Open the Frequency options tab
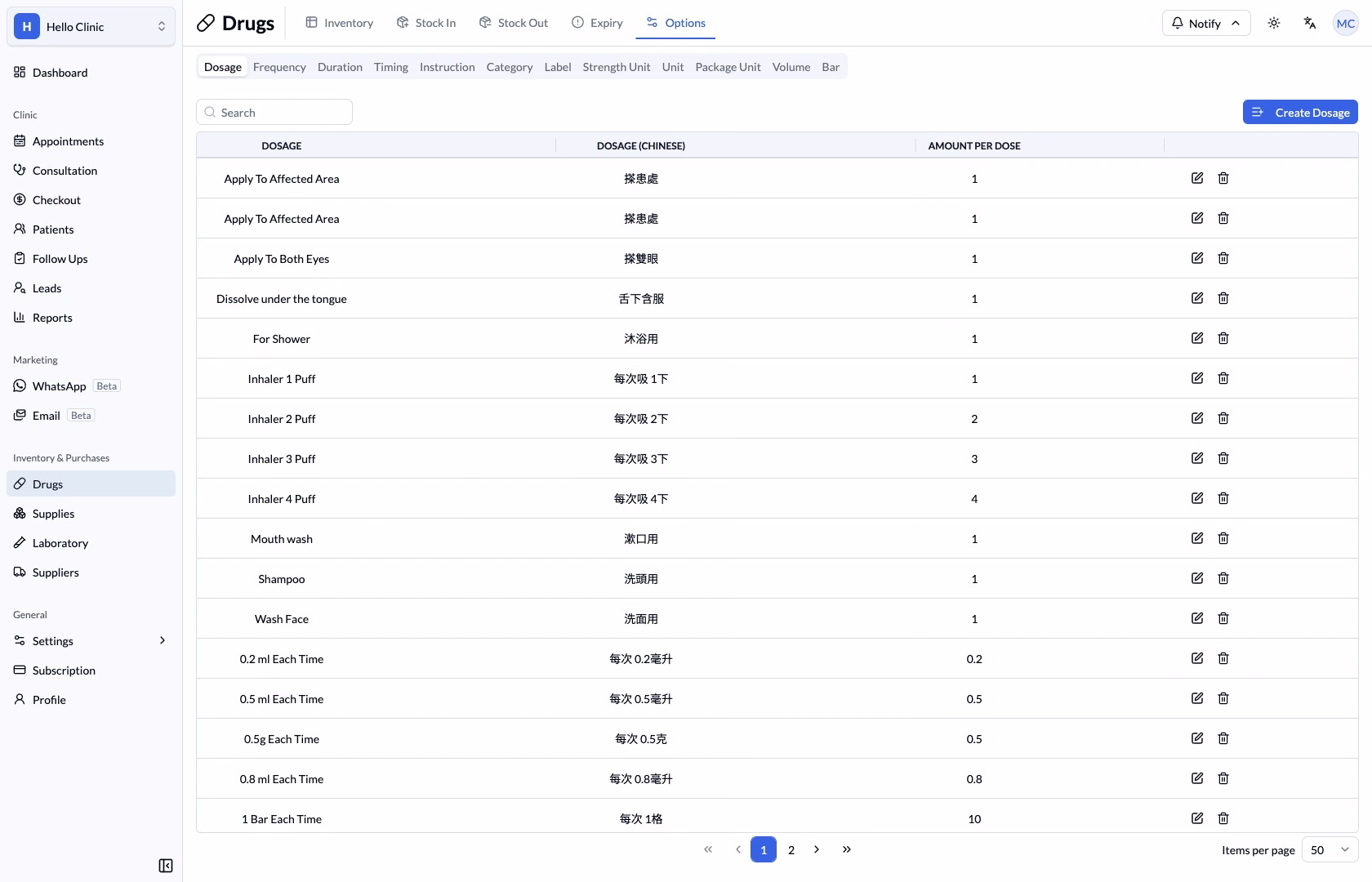The image size is (1372, 882). click(x=279, y=67)
